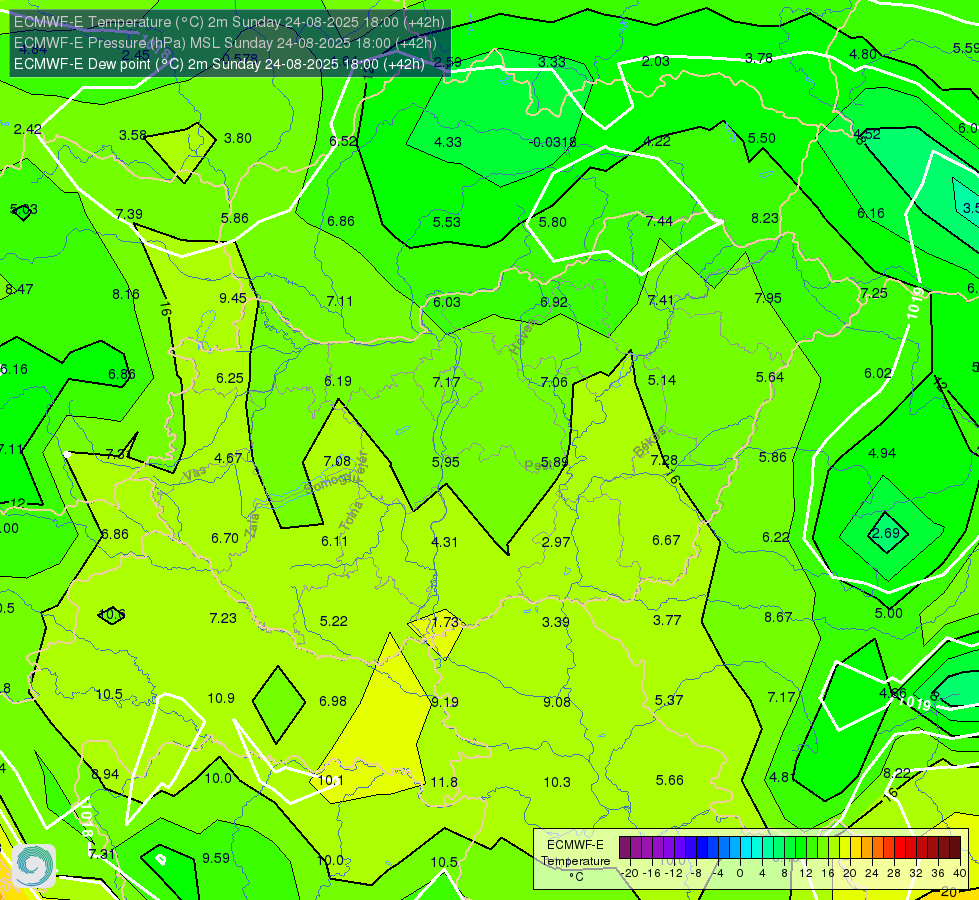Click the Zala county label
This screenshot has height=900, width=979.
[x=252, y=525]
